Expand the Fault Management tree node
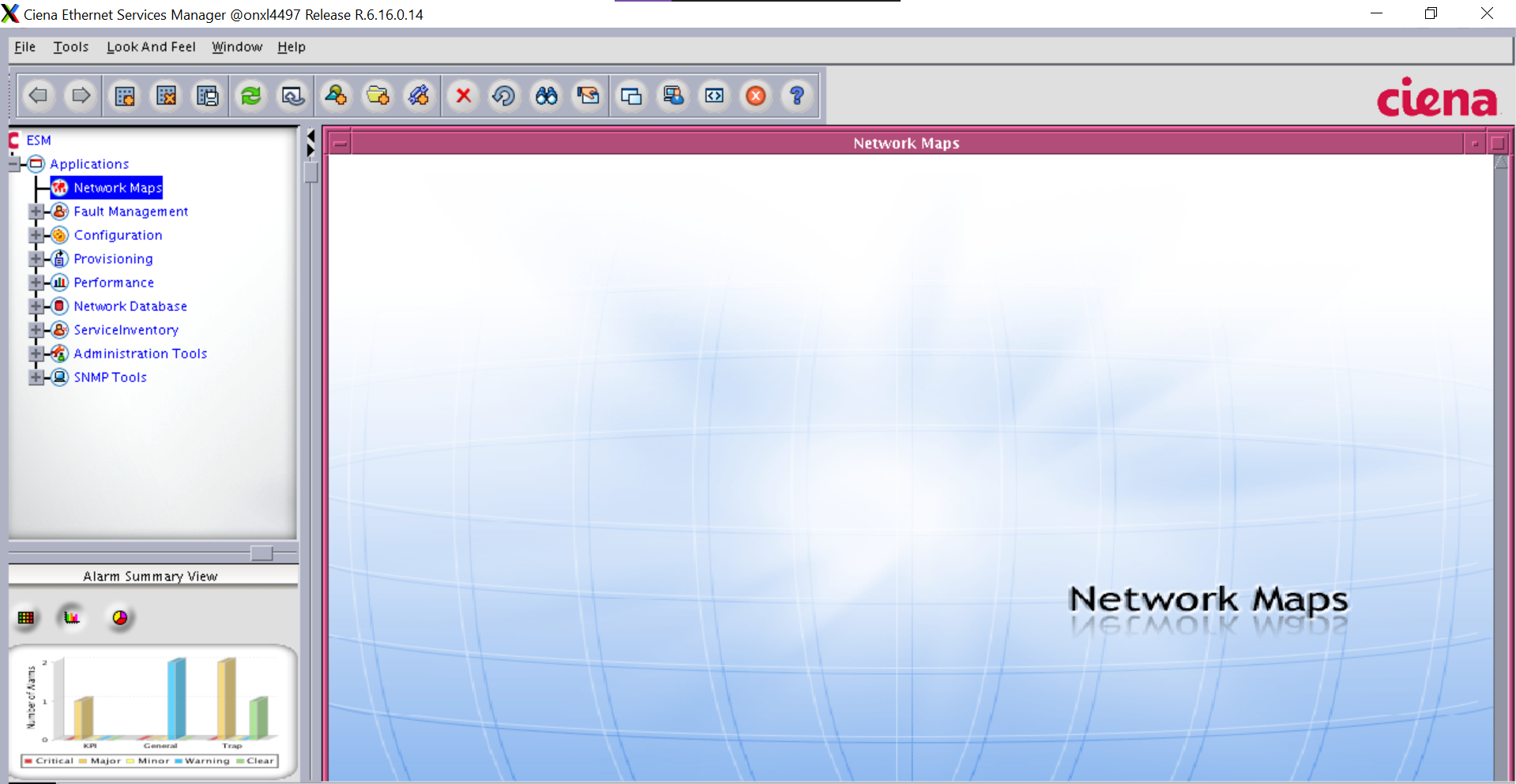 point(36,212)
